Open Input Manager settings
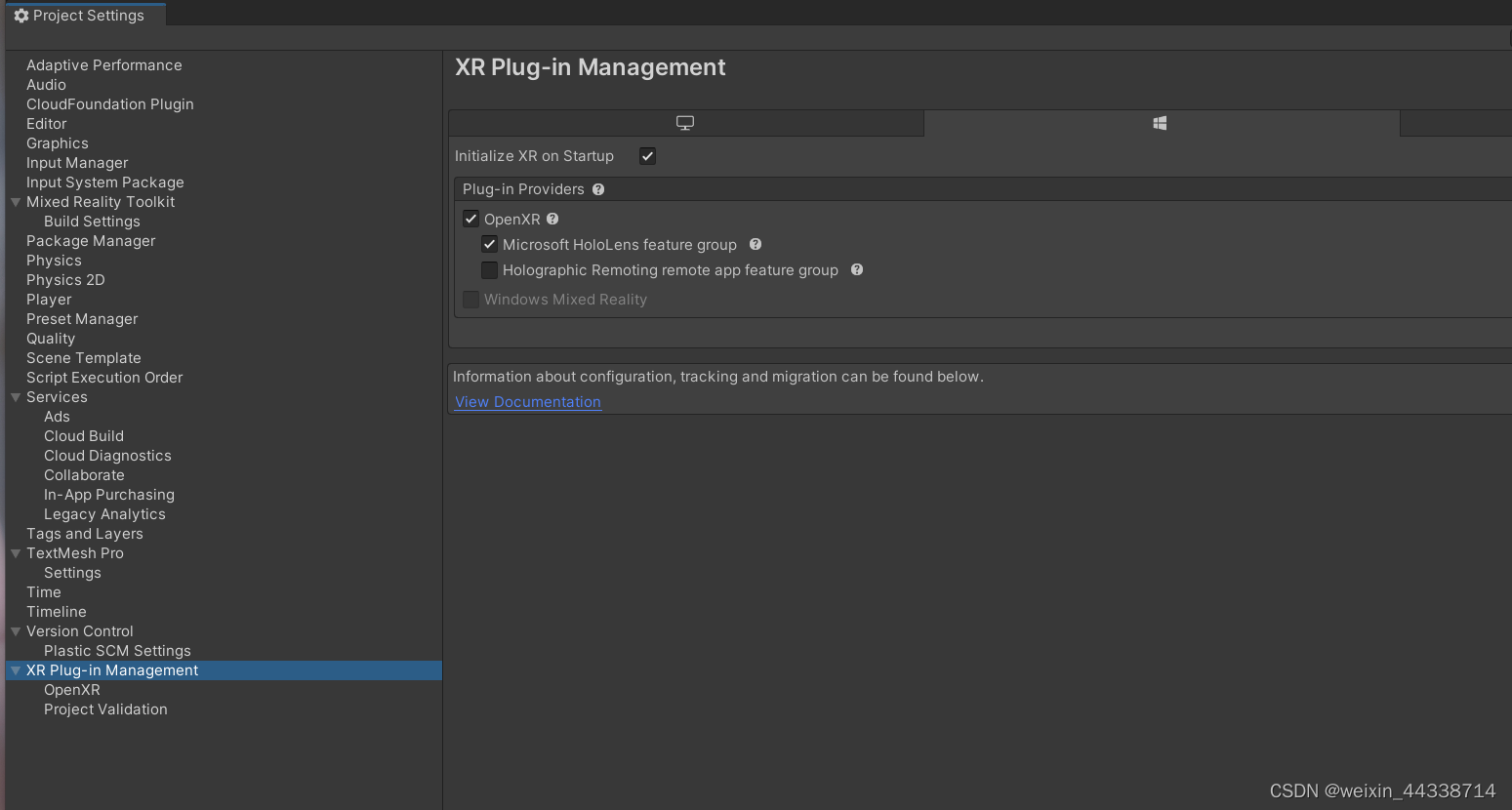This screenshot has width=1512, height=810. [77, 163]
